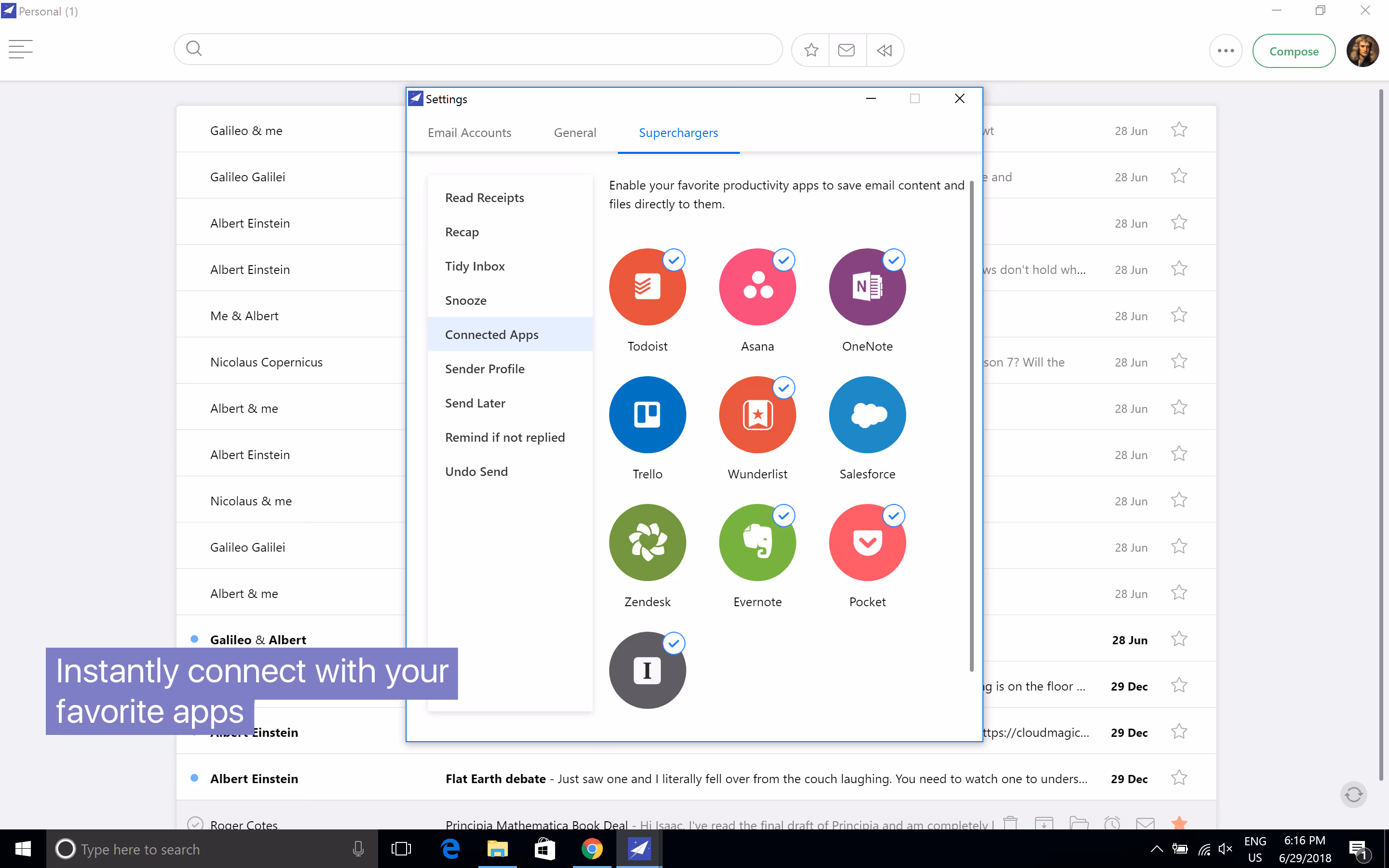Open the account menu via profile avatar
Image resolution: width=1389 pixels, height=868 pixels.
1362,51
